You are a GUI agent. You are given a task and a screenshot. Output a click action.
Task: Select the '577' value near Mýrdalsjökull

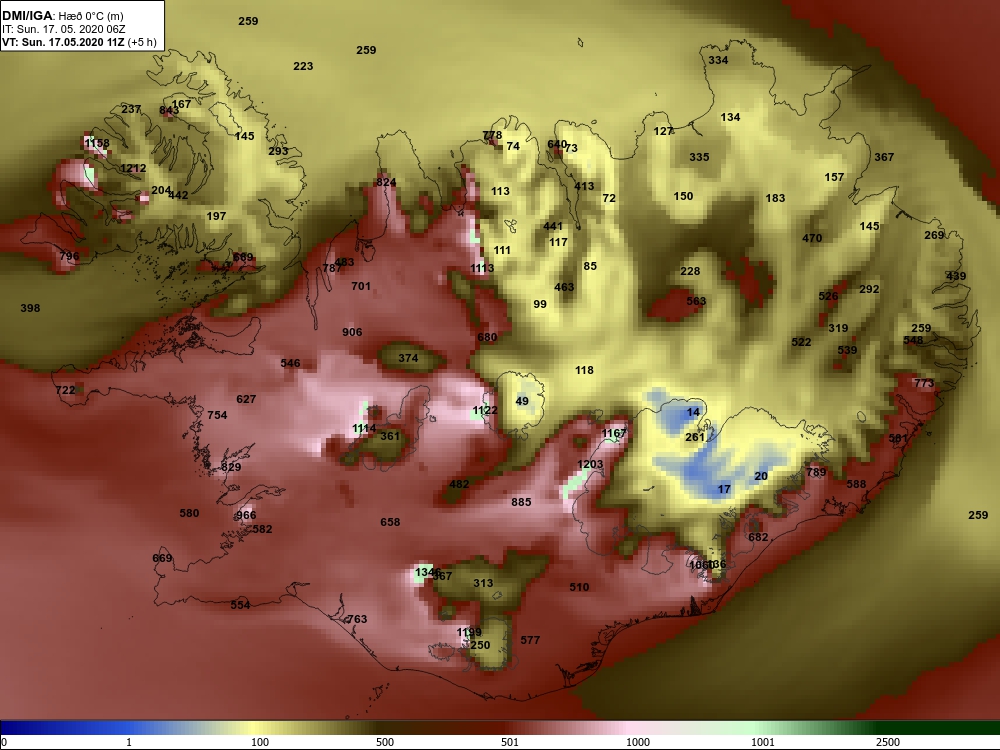coord(530,640)
